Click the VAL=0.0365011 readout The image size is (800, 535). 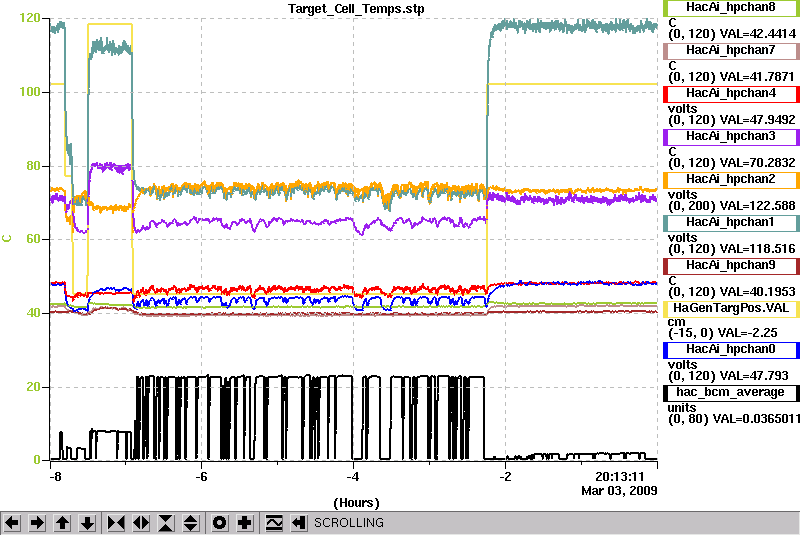(756, 419)
